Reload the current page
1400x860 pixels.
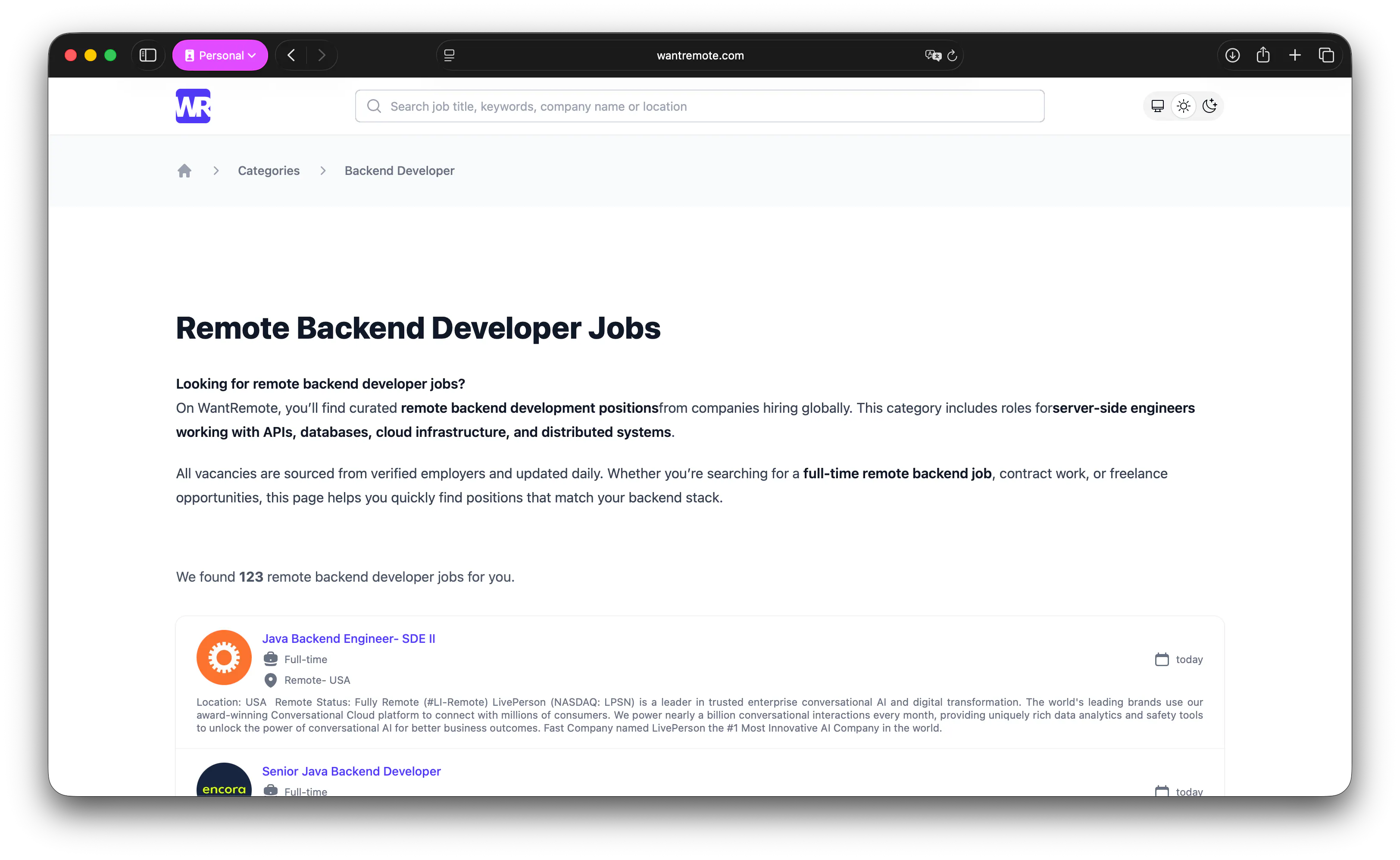pyautogui.click(x=952, y=55)
